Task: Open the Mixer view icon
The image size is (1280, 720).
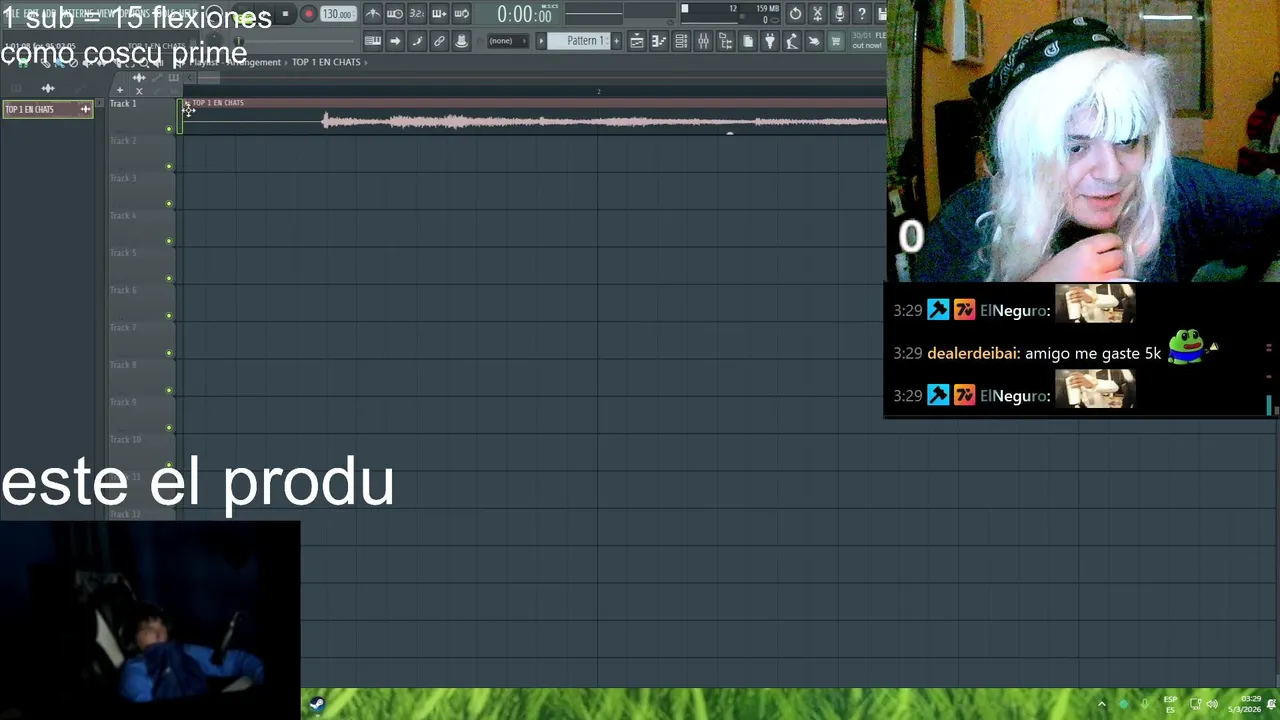Action: coord(703,41)
